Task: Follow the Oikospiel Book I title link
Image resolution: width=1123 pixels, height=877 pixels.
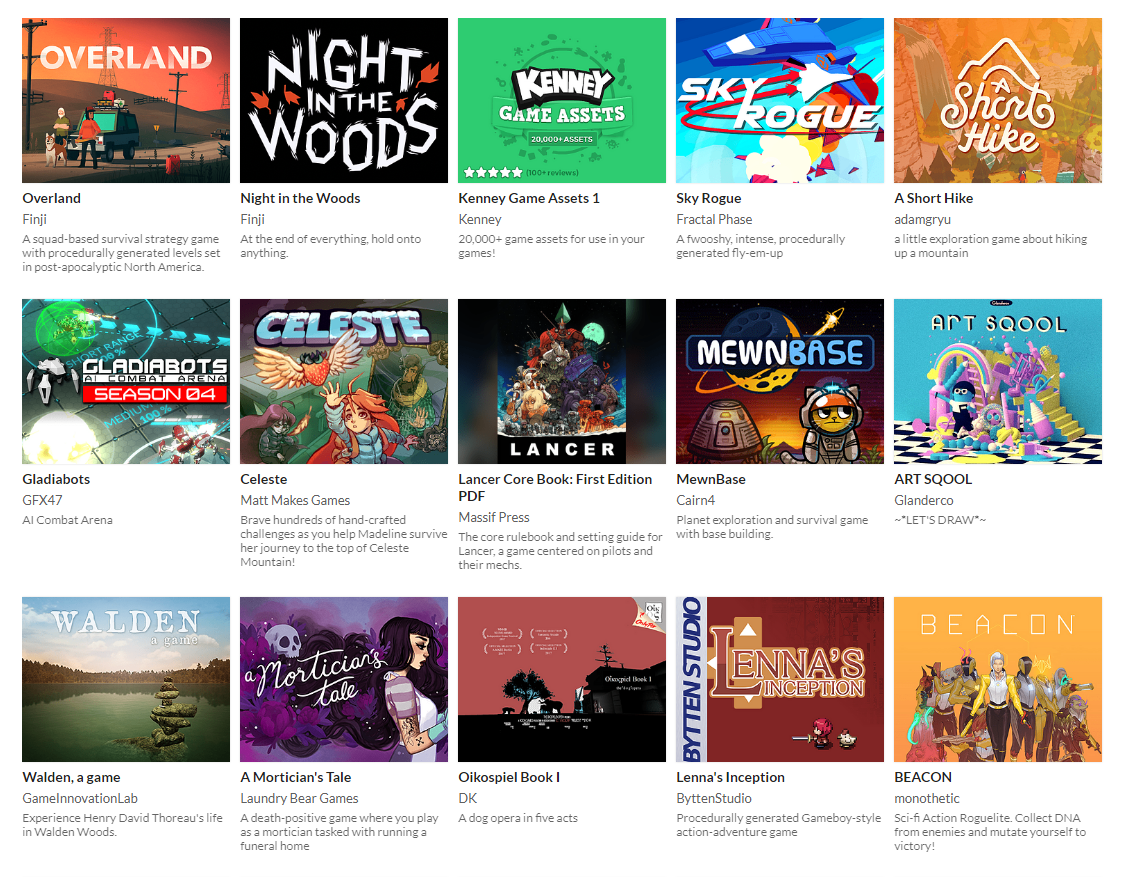Action: 509,777
